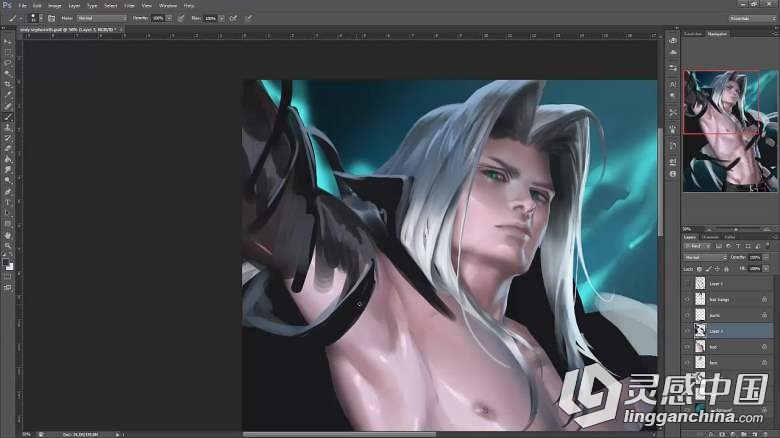Hide the hair bangs layer

(x=687, y=300)
